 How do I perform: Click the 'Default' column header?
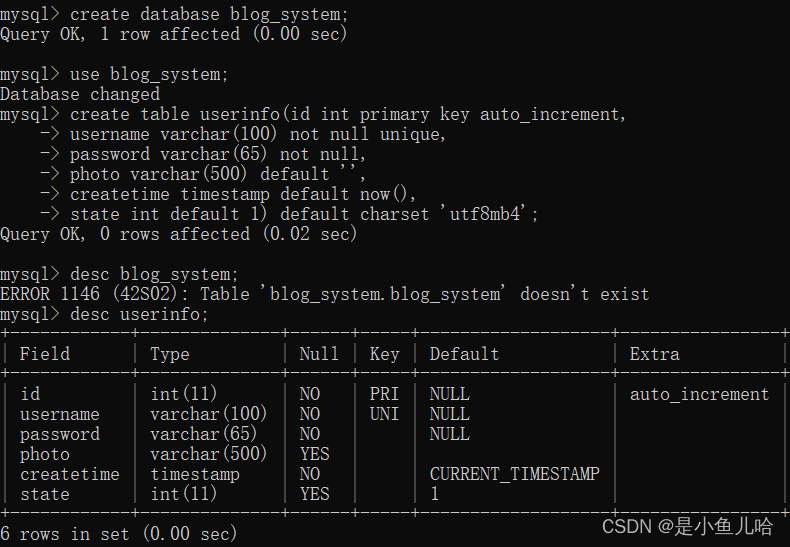(464, 354)
